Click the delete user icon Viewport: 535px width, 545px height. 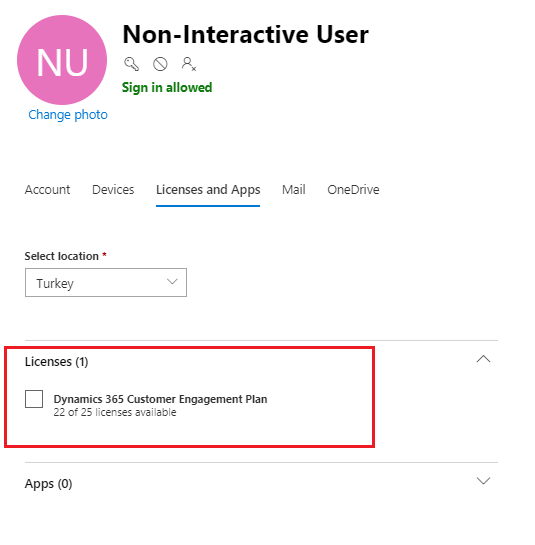(x=189, y=64)
